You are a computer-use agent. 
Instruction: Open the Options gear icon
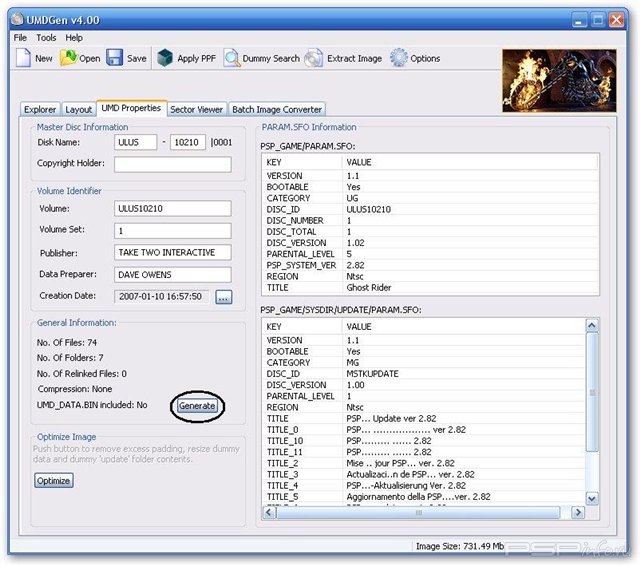coord(399,58)
